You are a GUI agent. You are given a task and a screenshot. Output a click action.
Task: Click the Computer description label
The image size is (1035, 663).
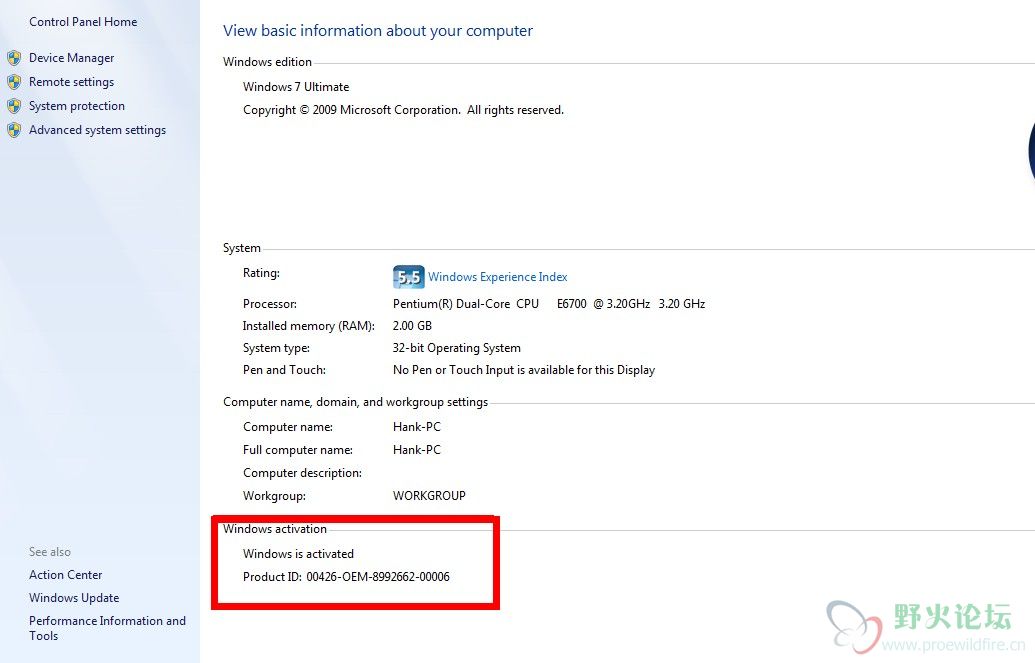coord(302,473)
